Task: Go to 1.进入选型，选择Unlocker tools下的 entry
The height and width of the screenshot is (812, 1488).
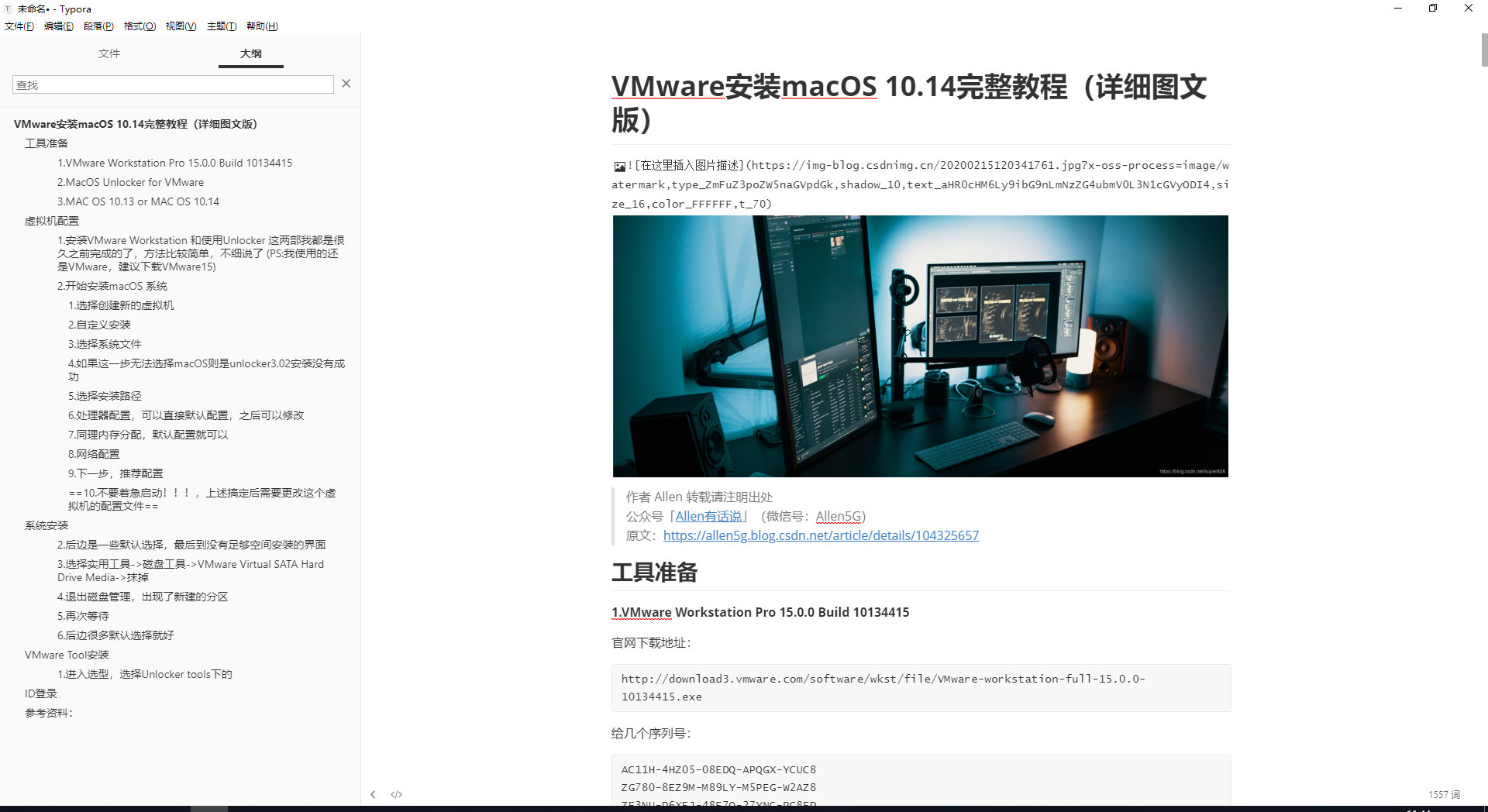Action: click(145, 674)
